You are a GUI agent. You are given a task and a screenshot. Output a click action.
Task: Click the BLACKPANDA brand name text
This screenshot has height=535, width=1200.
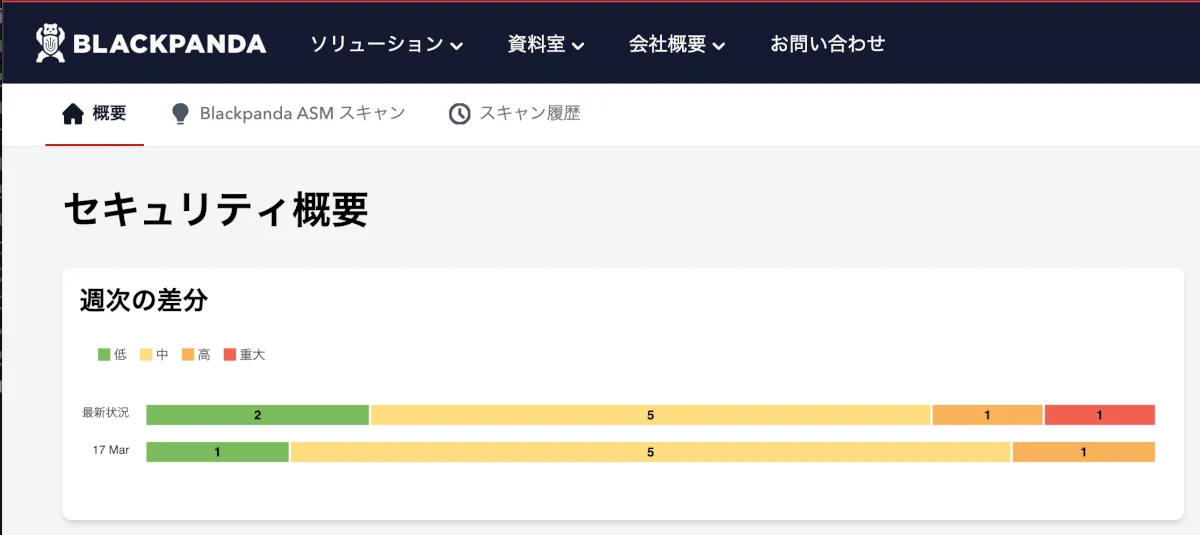[169, 44]
